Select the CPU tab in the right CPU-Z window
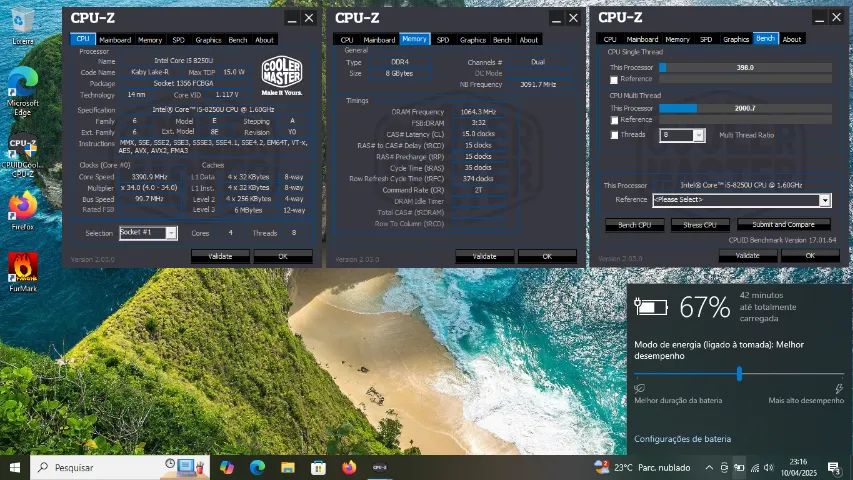 point(610,39)
